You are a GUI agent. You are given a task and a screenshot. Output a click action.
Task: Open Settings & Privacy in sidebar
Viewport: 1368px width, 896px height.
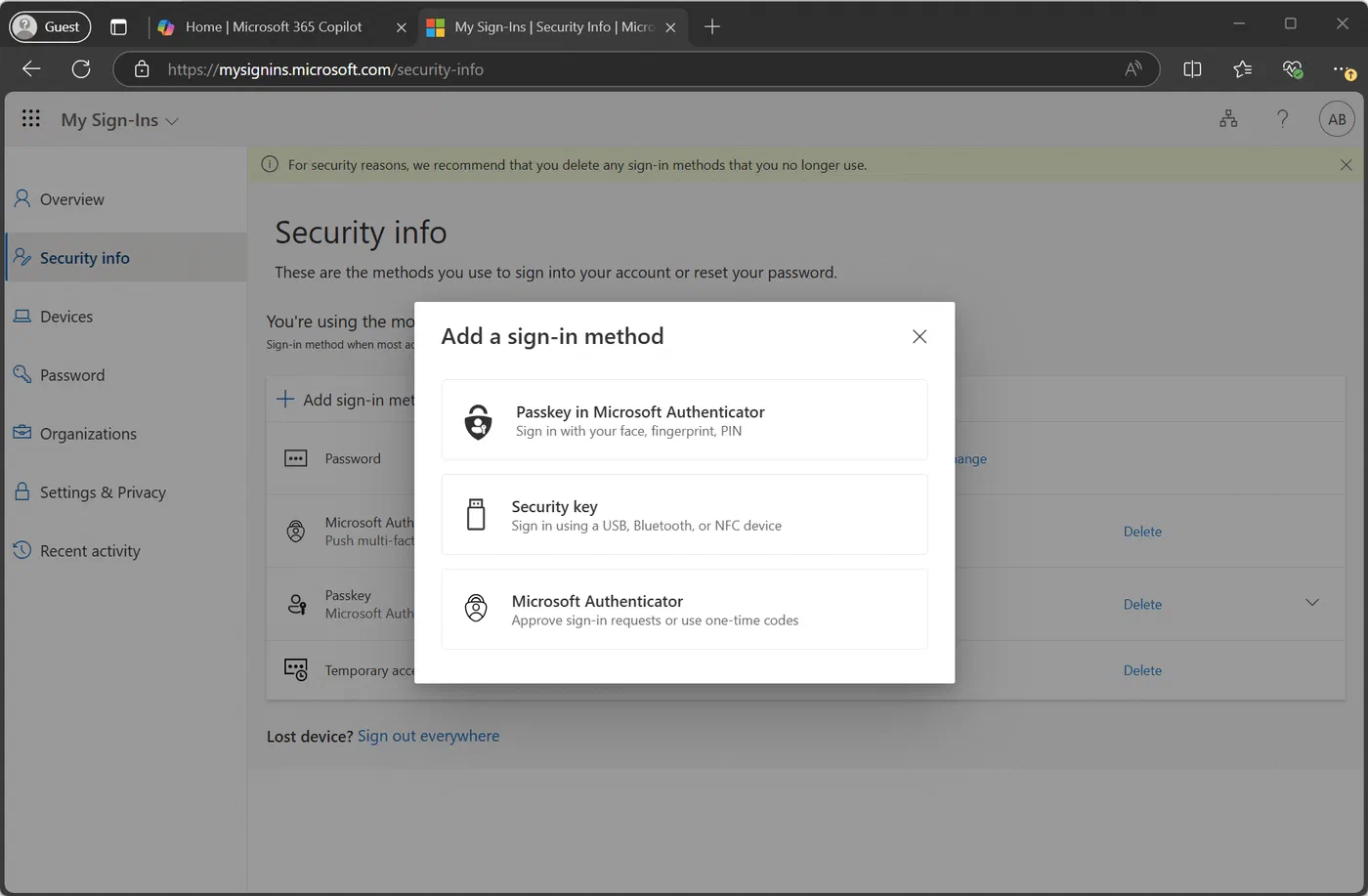pos(126,492)
